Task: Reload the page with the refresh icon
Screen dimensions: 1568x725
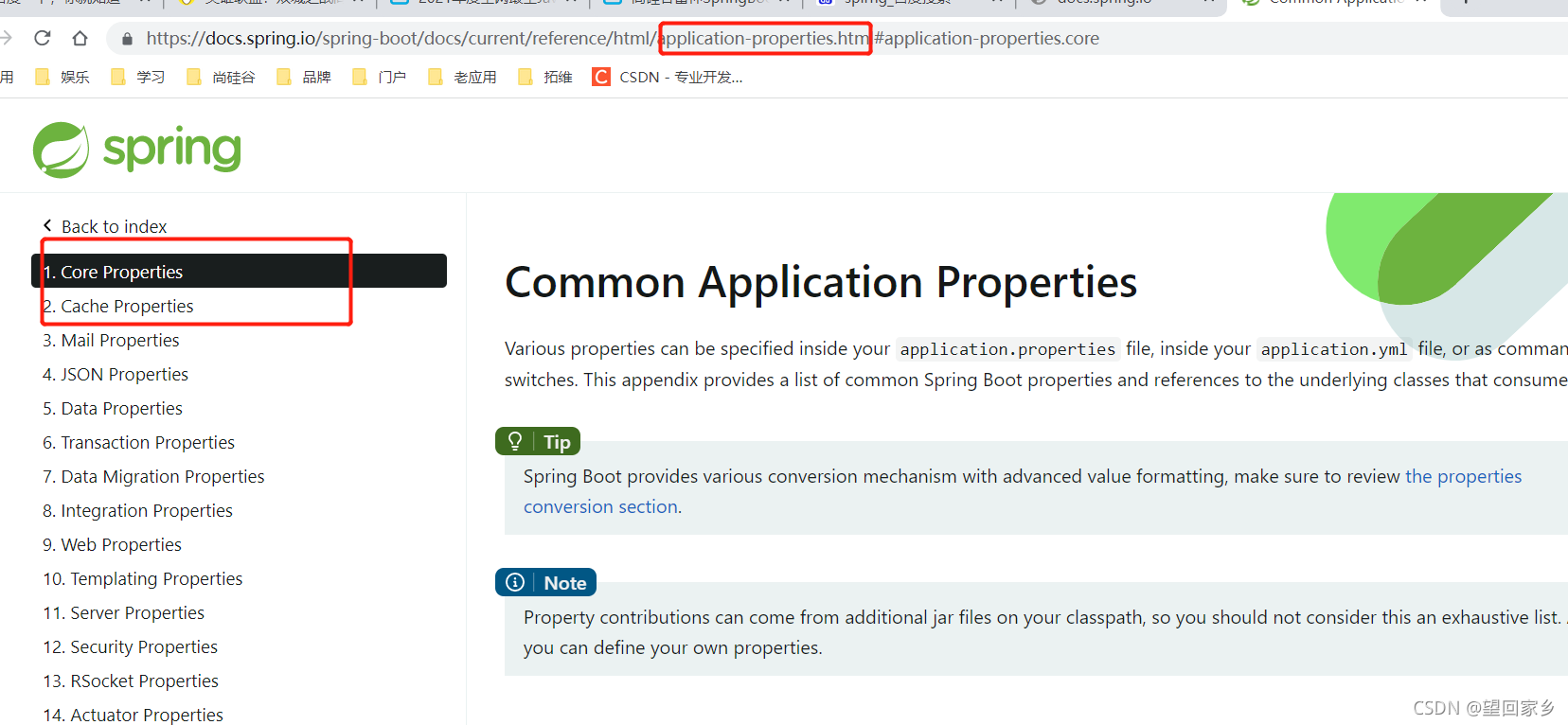Action: coord(42,38)
